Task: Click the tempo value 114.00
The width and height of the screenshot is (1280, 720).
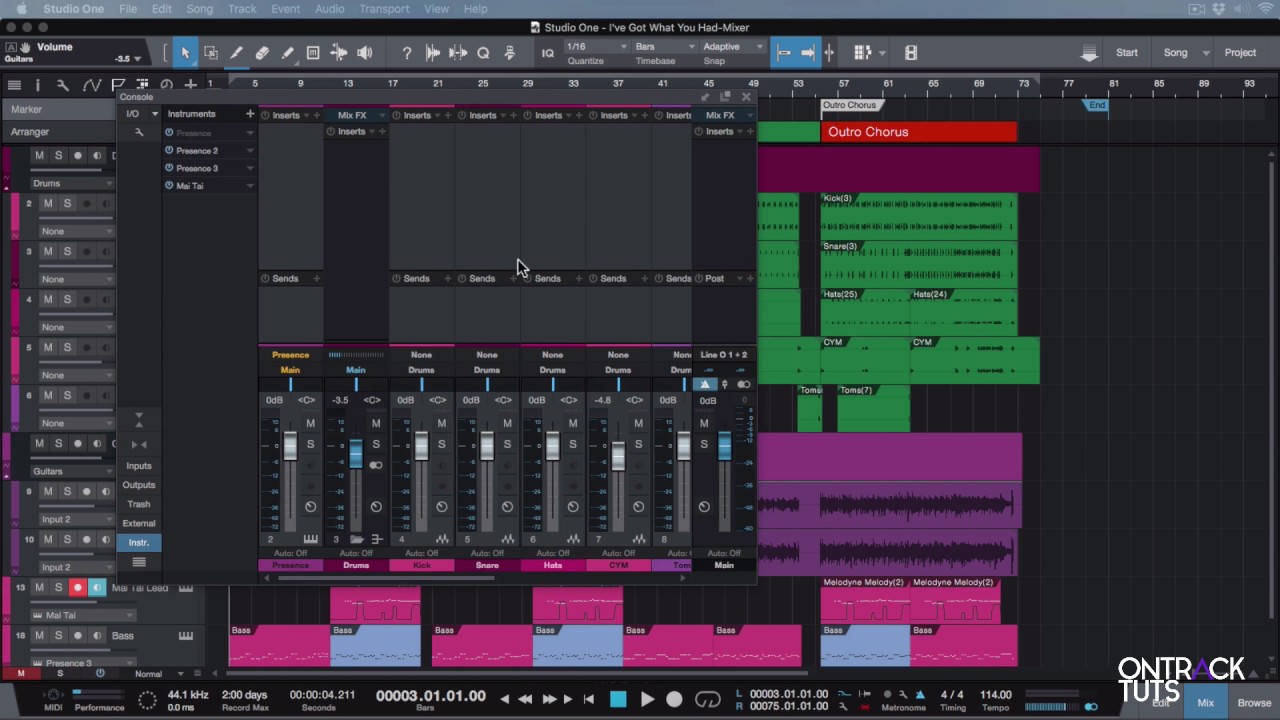Action: click(995, 695)
